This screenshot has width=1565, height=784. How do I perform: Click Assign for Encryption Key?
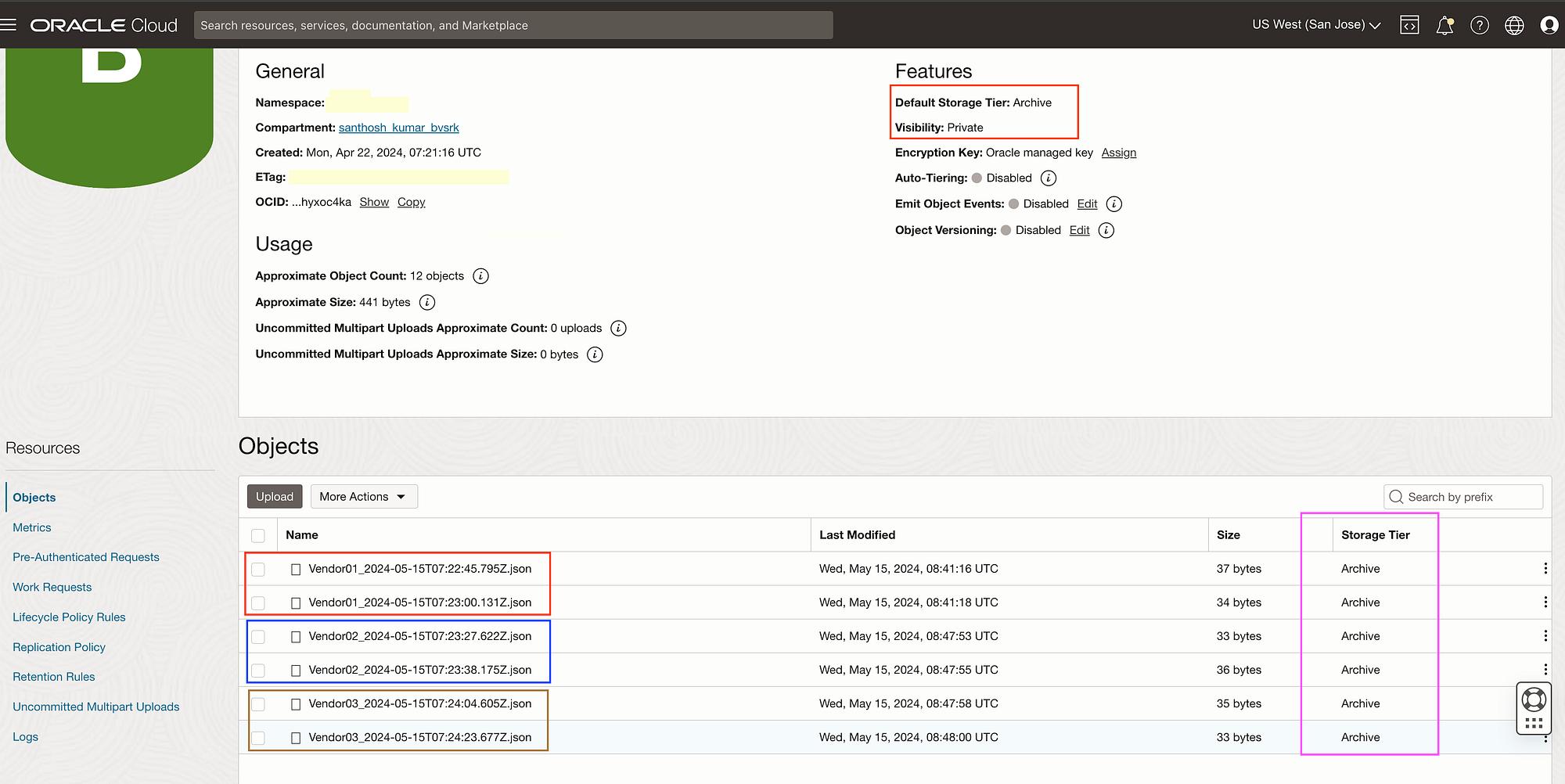point(1119,153)
